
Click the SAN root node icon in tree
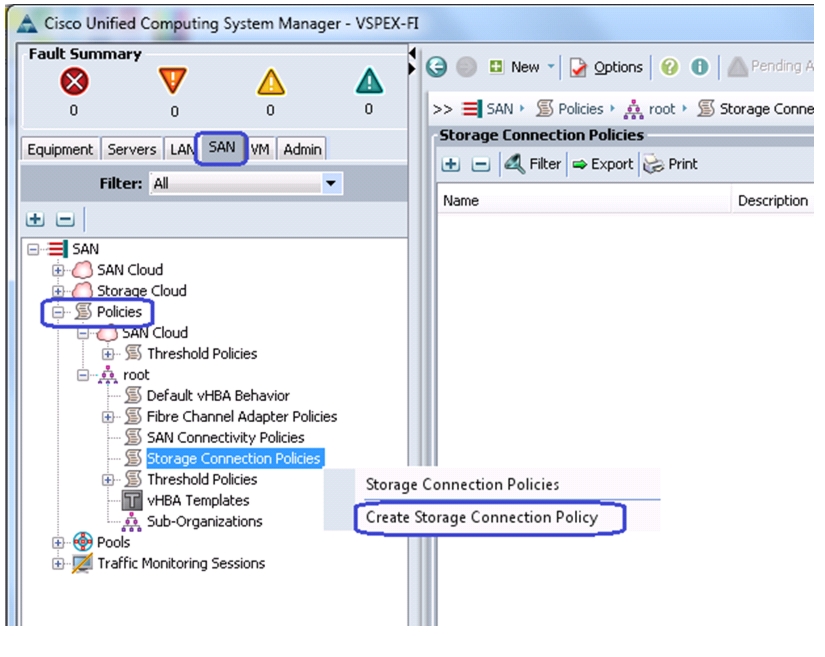57,248
